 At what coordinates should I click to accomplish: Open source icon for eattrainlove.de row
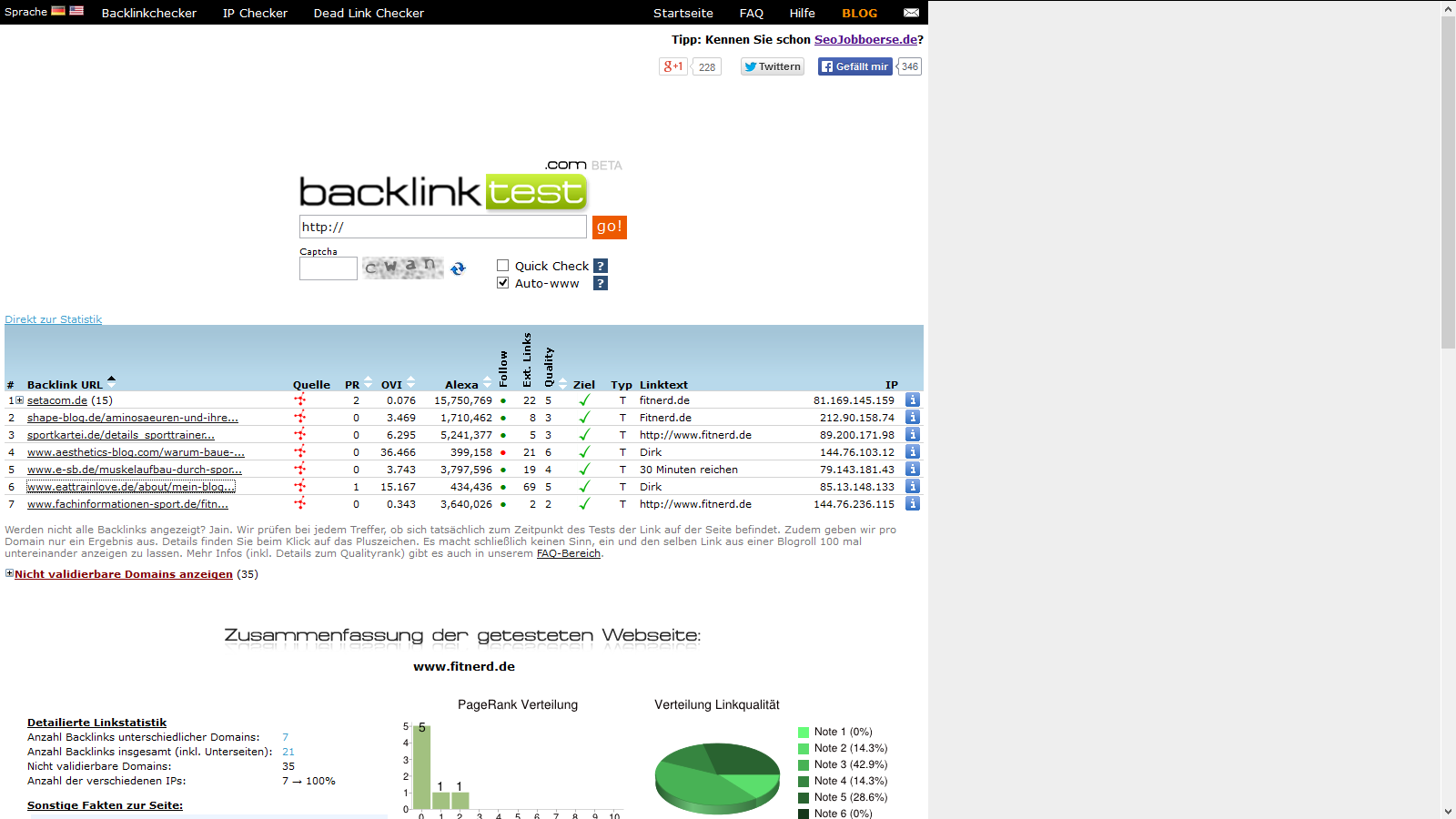(x=299, y=487)
